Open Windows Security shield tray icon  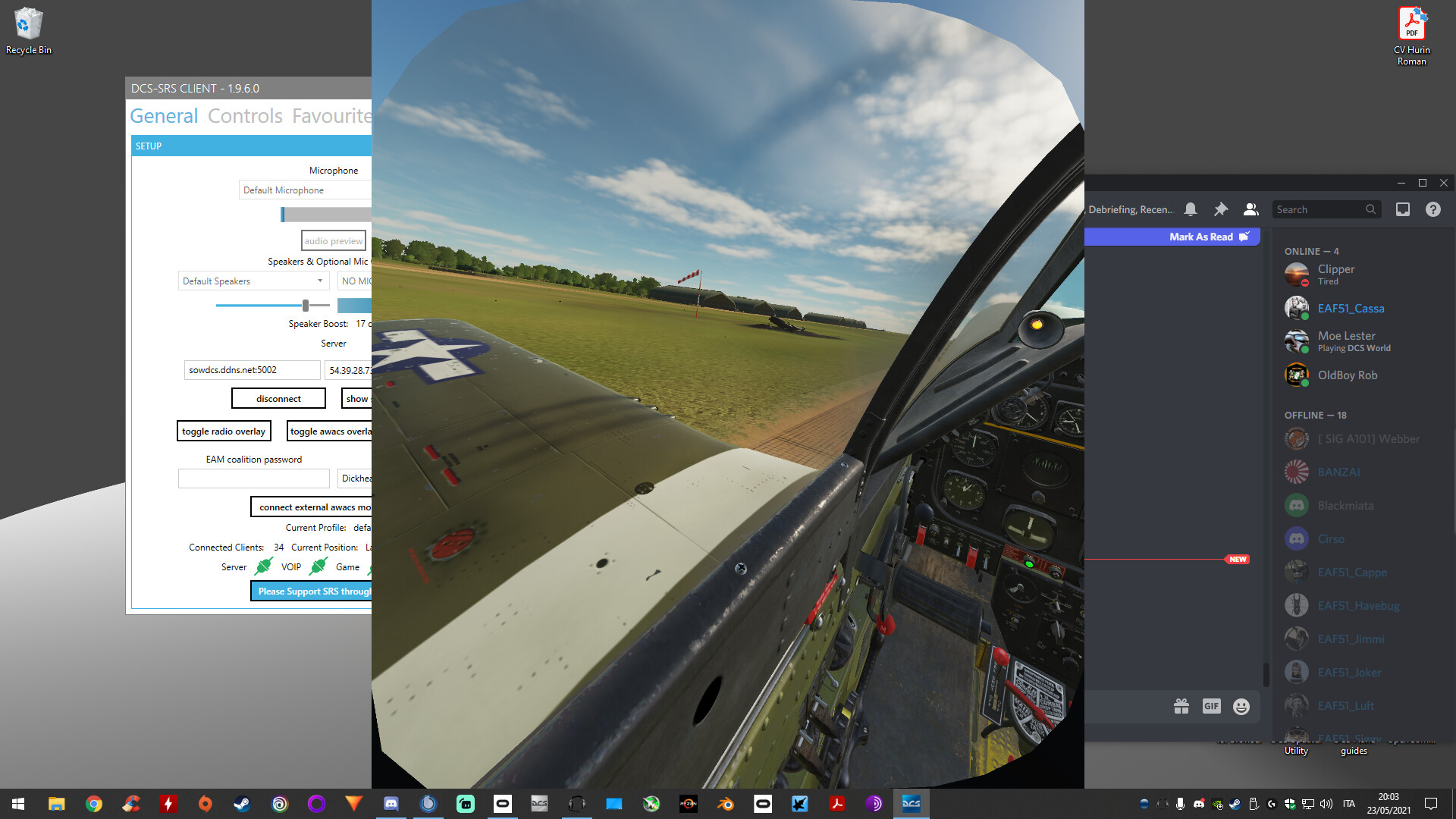[1289, 804]
